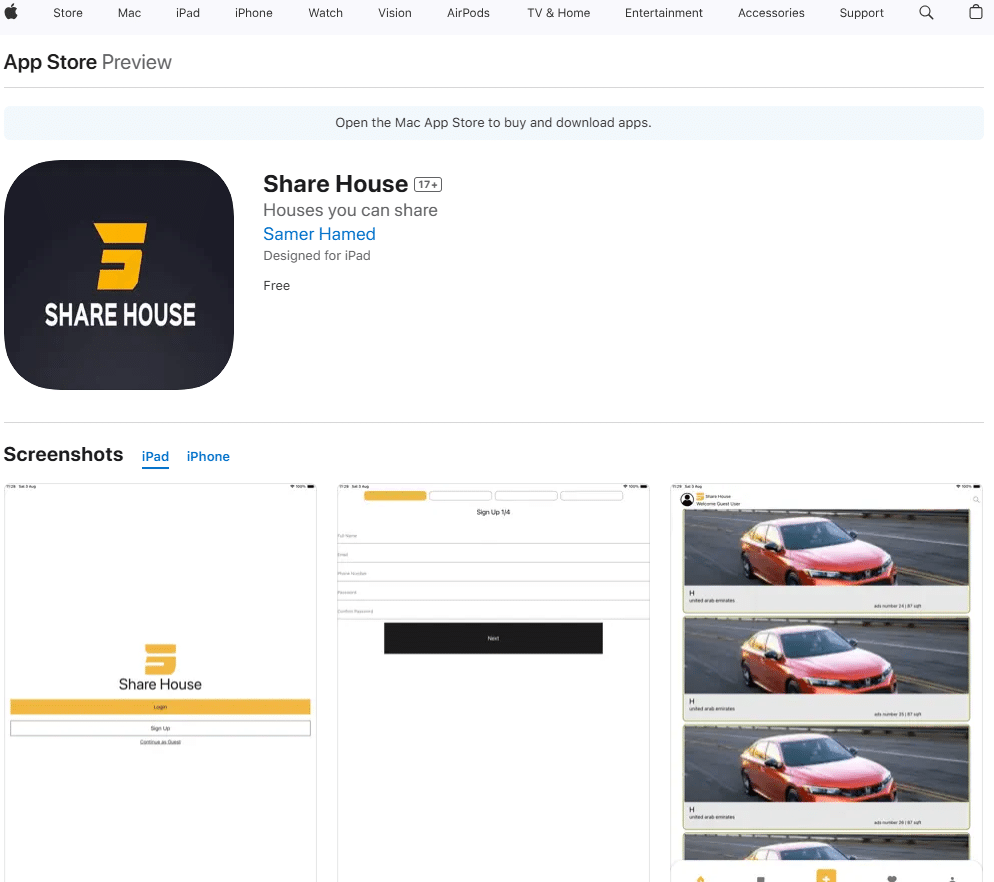
Task: Open the shopping bag icon
Action: pyautogui.click(x=976, y=12)
